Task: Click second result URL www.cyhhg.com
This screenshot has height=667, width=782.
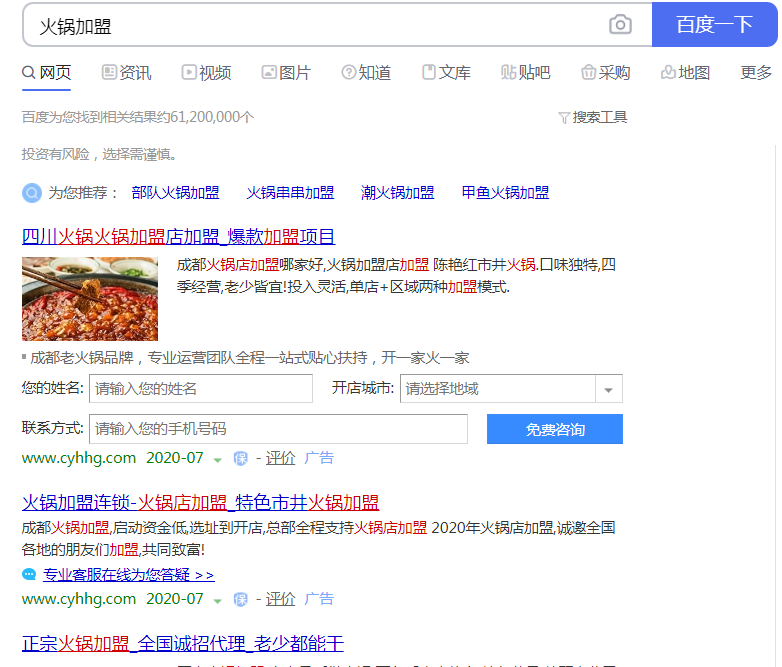Action: point(79,599)
